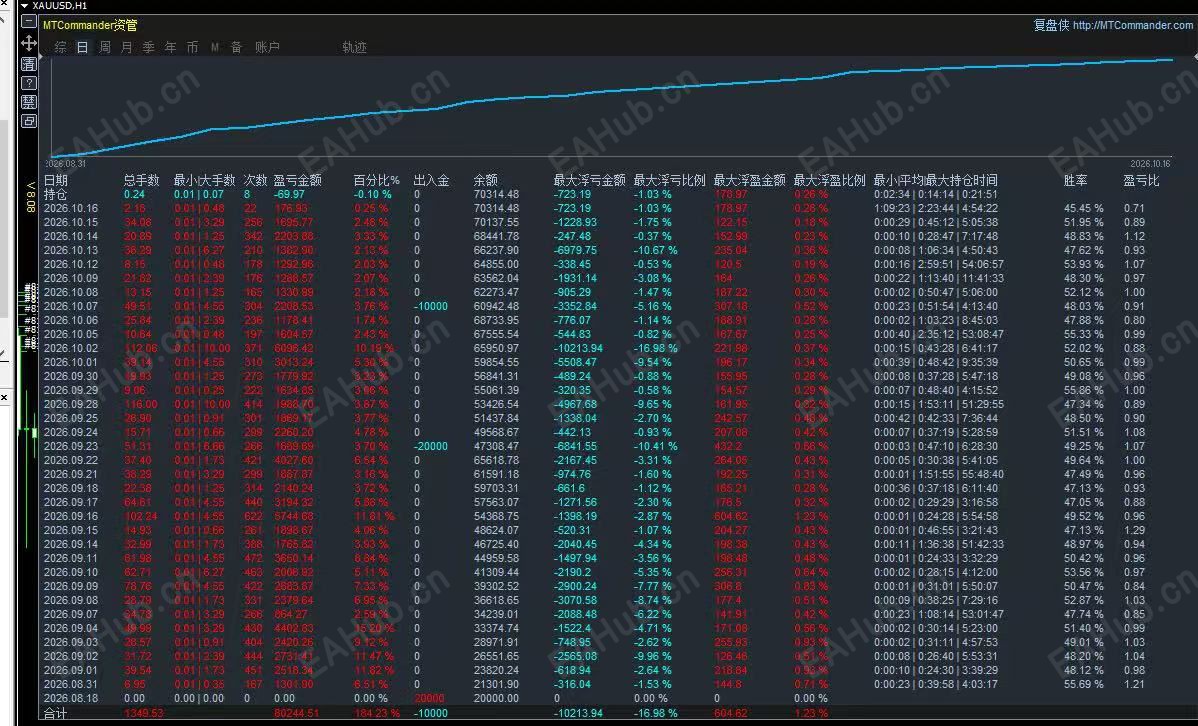Viewport: 1198px width, 726px height.
Task: Select the 日 daily tab
Action: [x=83, y=47]
